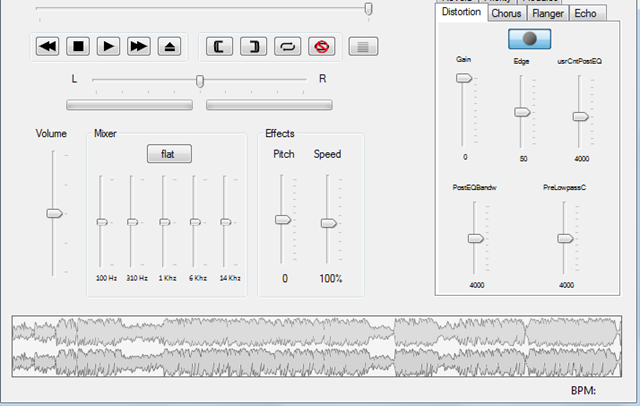Click the Effects group label
Viewport: 640px width, 406px height.
point(280,133)
